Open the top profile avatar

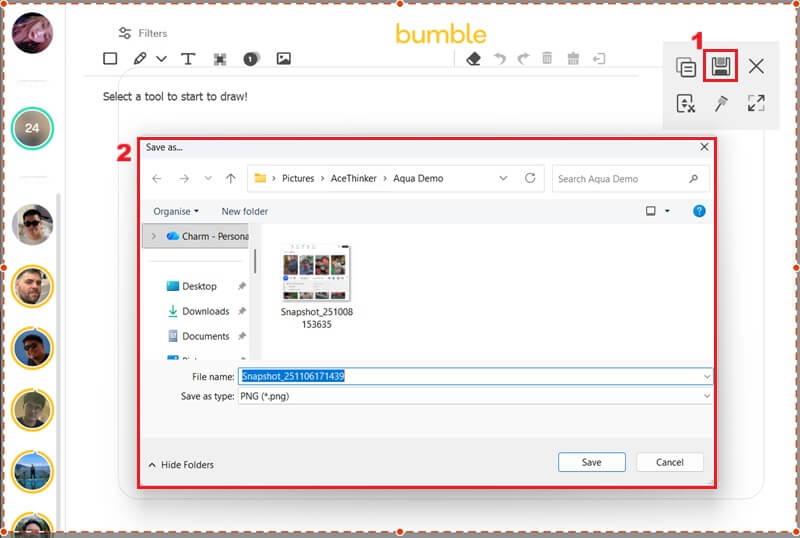pyautogui.click(x=32, y=33)
